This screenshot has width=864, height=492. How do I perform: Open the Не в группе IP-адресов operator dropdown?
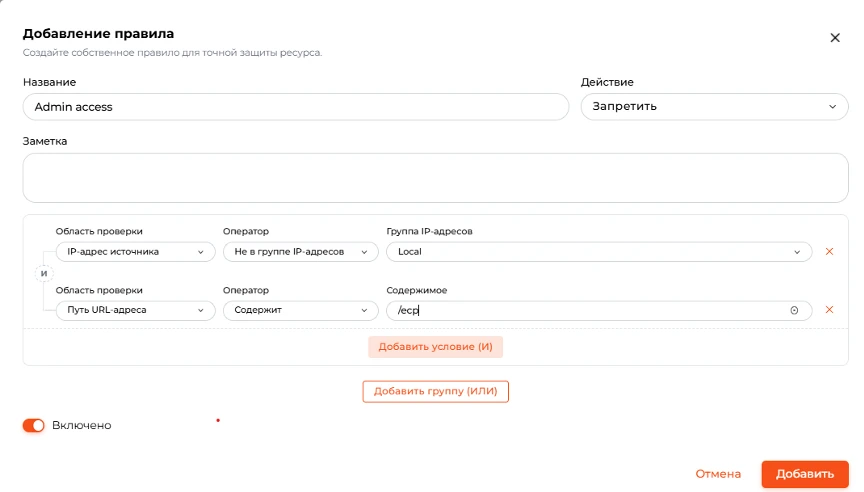click(301, 252)
